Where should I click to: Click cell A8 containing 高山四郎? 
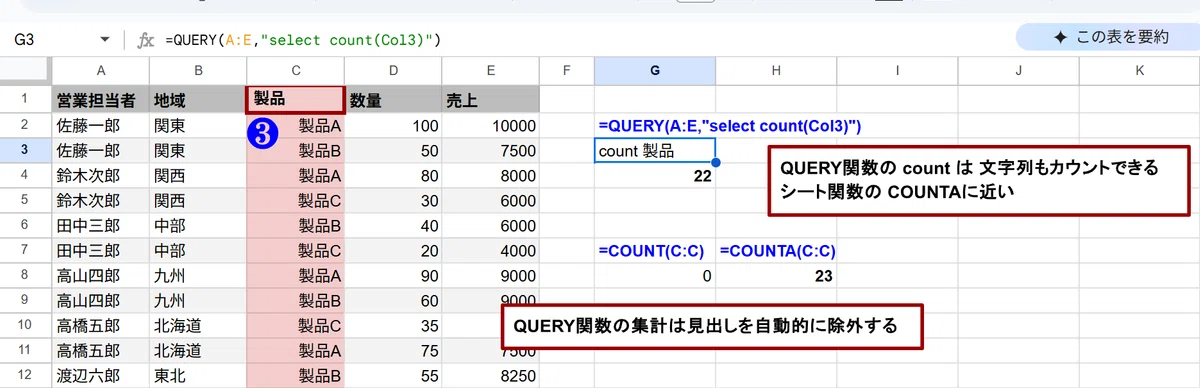100,276
